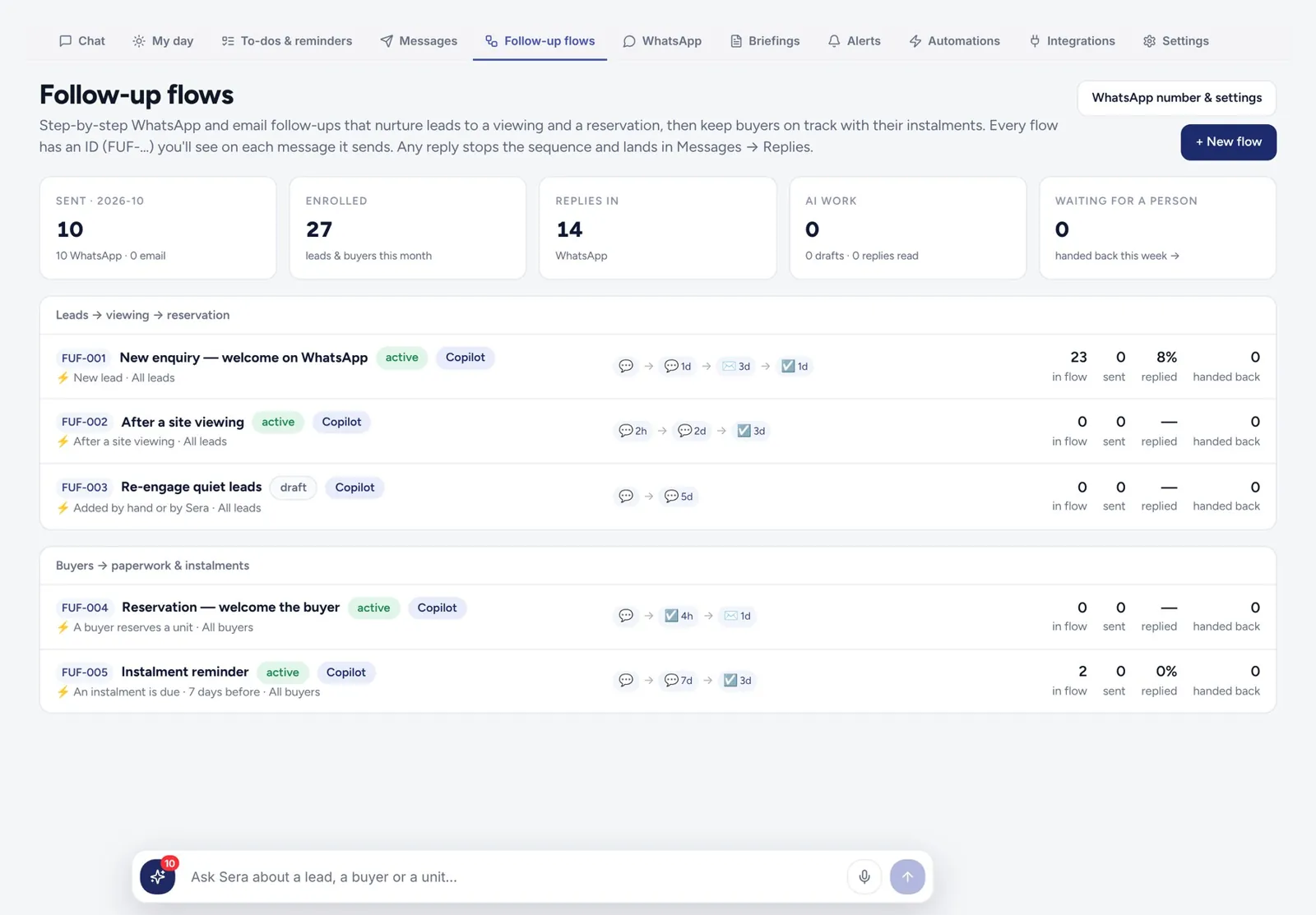Image resolution: width=1316 pixels, height=915 pixels.
Task: Open WhatsApp number & settings
Action: [1176, 98]
